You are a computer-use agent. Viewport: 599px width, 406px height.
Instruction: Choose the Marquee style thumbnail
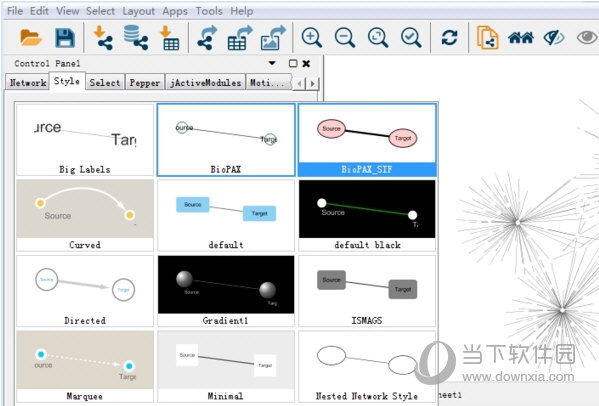tap(85, 367)
